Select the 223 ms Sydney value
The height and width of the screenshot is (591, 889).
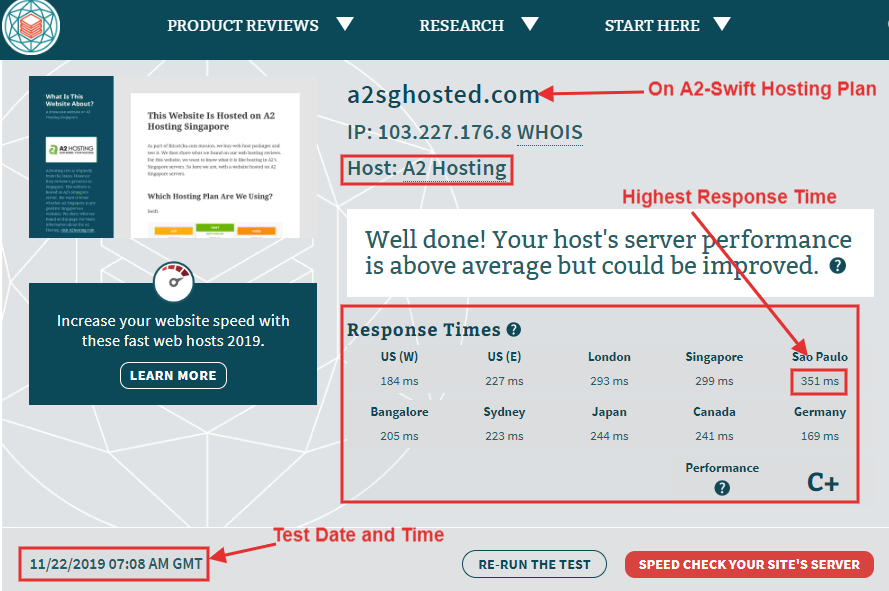point(504,436)
